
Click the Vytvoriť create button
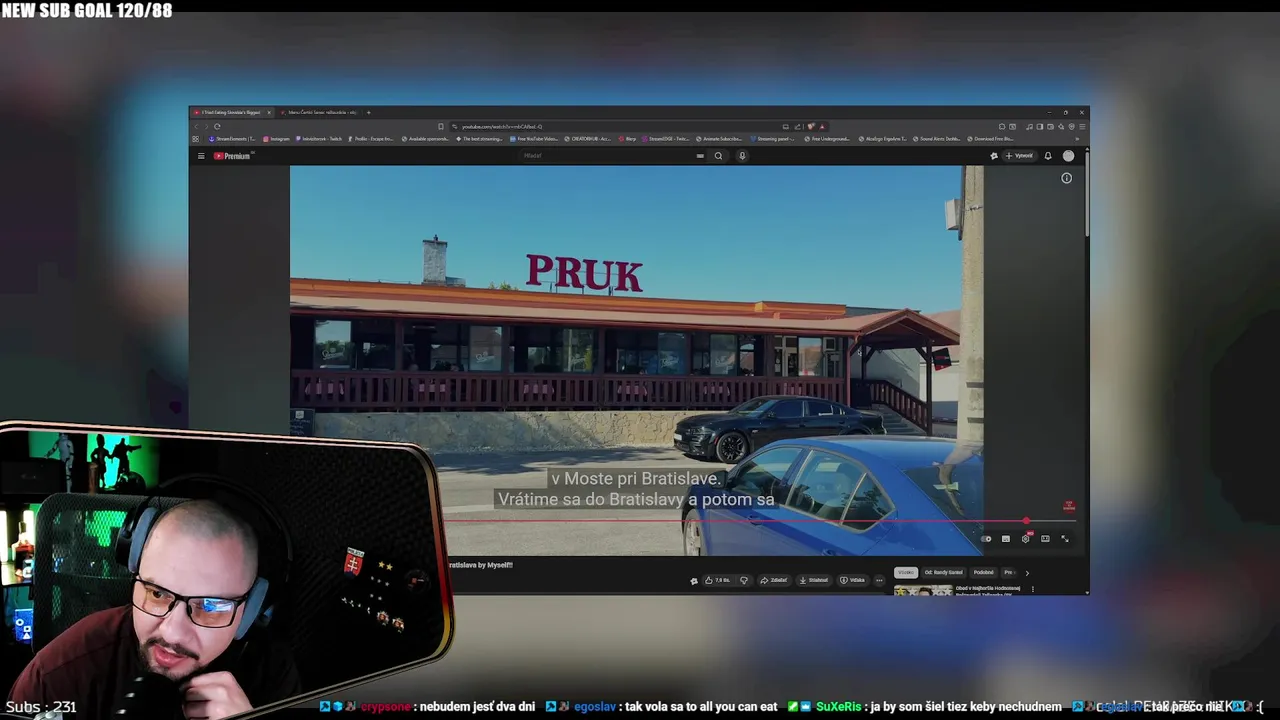pyautogui.click(x=1019, y=156)
